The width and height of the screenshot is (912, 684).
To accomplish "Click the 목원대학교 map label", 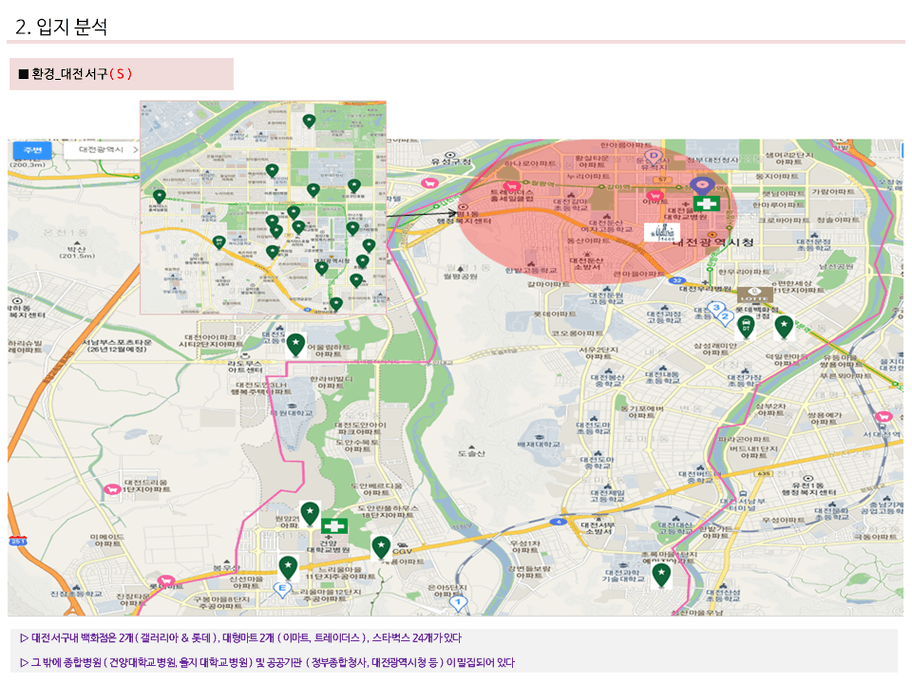I will click(291, 412).
